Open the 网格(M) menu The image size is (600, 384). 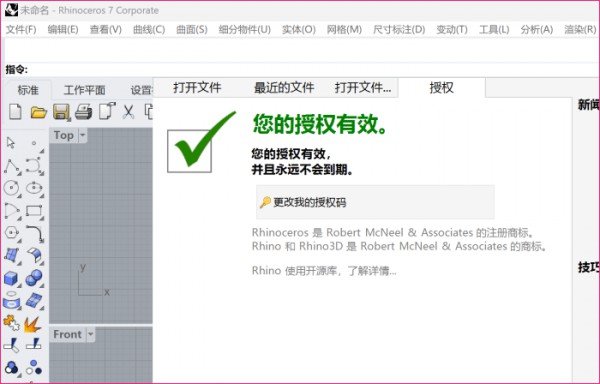pos(344,29)
